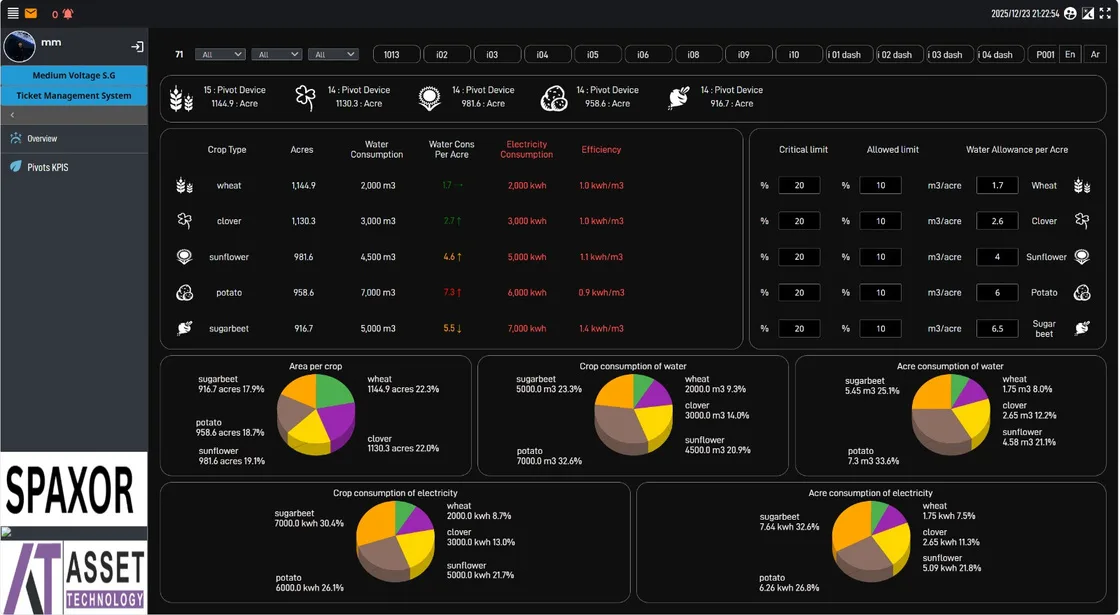Select the Medium Voltage S.G tab
Viewport: 1120px width, 615px height.
tap(74, 75)
